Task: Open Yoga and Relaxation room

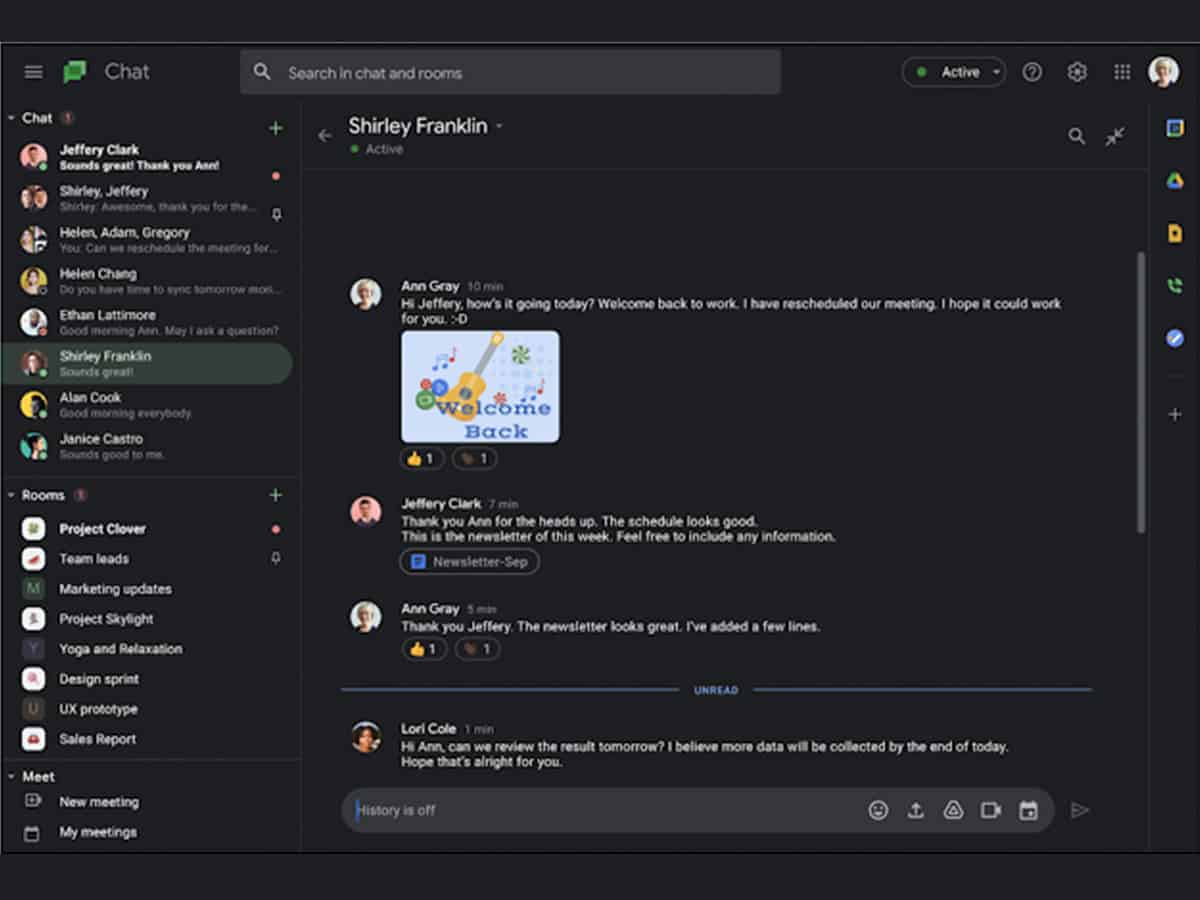Action: coord(148,648)
